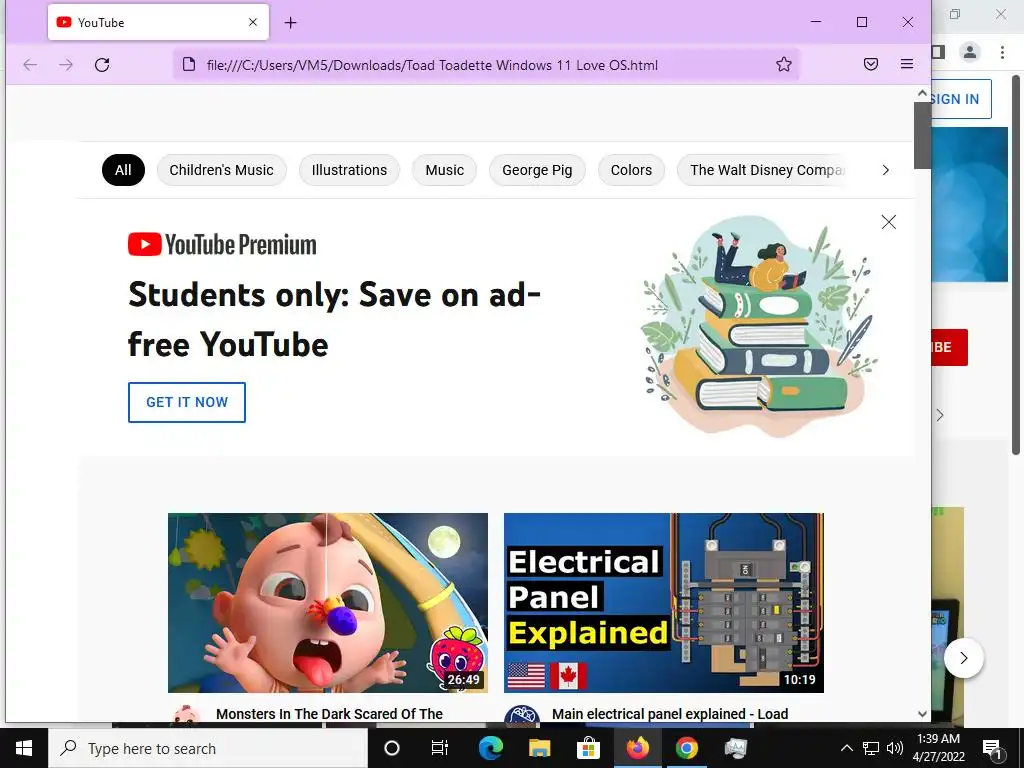Viewport: 1024px width, 768px height.
Task: Select the George Pig chip
Action: tap(537, 170)
